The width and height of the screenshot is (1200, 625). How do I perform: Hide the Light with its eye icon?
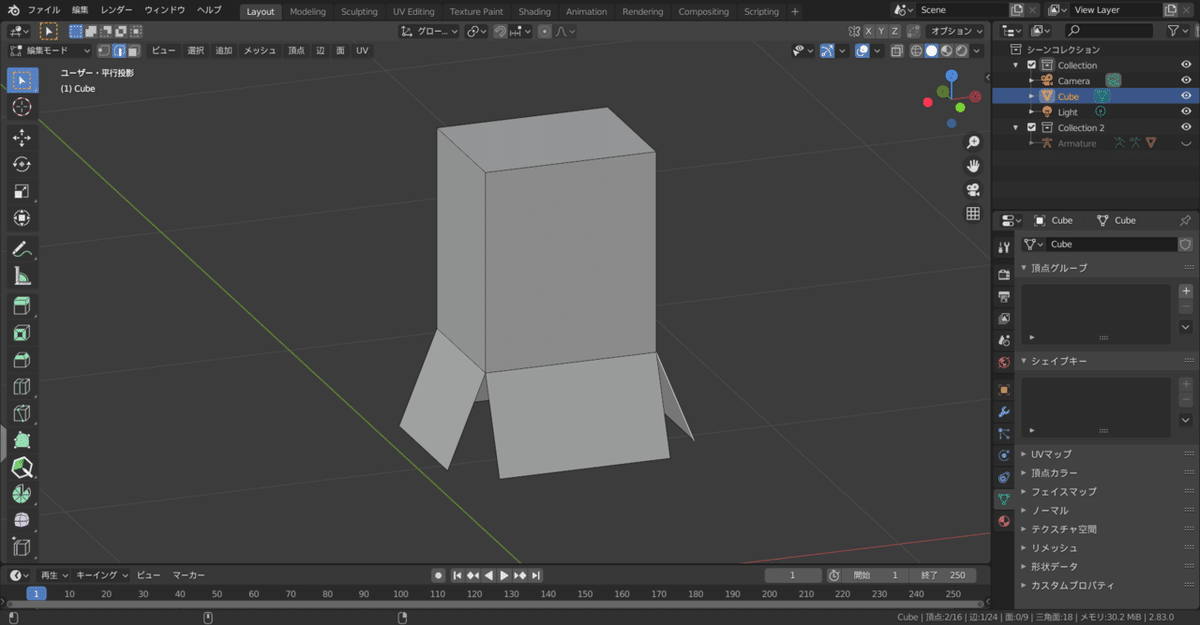click(x=1185, y=112)
